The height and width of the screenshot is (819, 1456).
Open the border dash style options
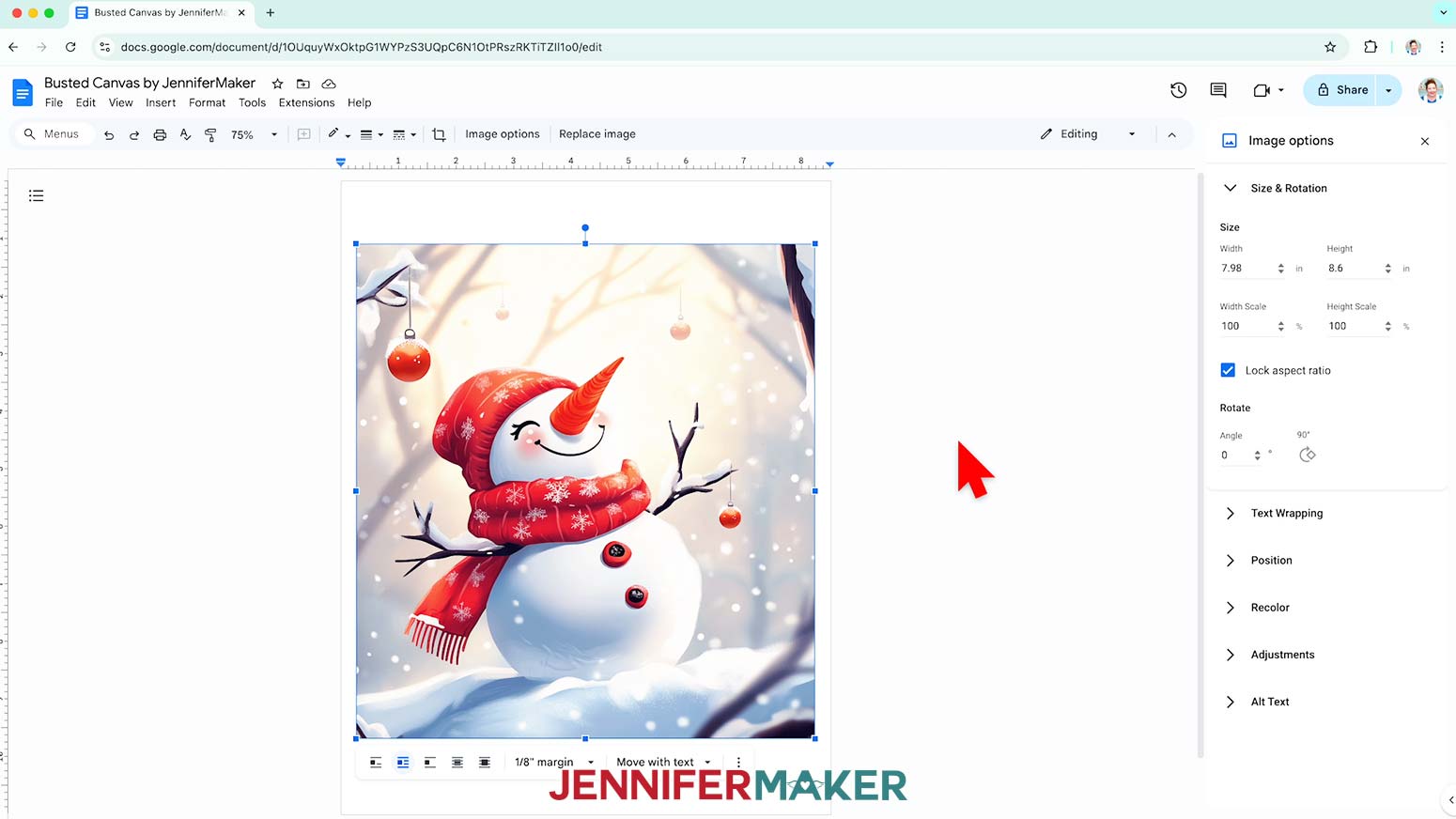pyautogui.click(x=404, y=134)
